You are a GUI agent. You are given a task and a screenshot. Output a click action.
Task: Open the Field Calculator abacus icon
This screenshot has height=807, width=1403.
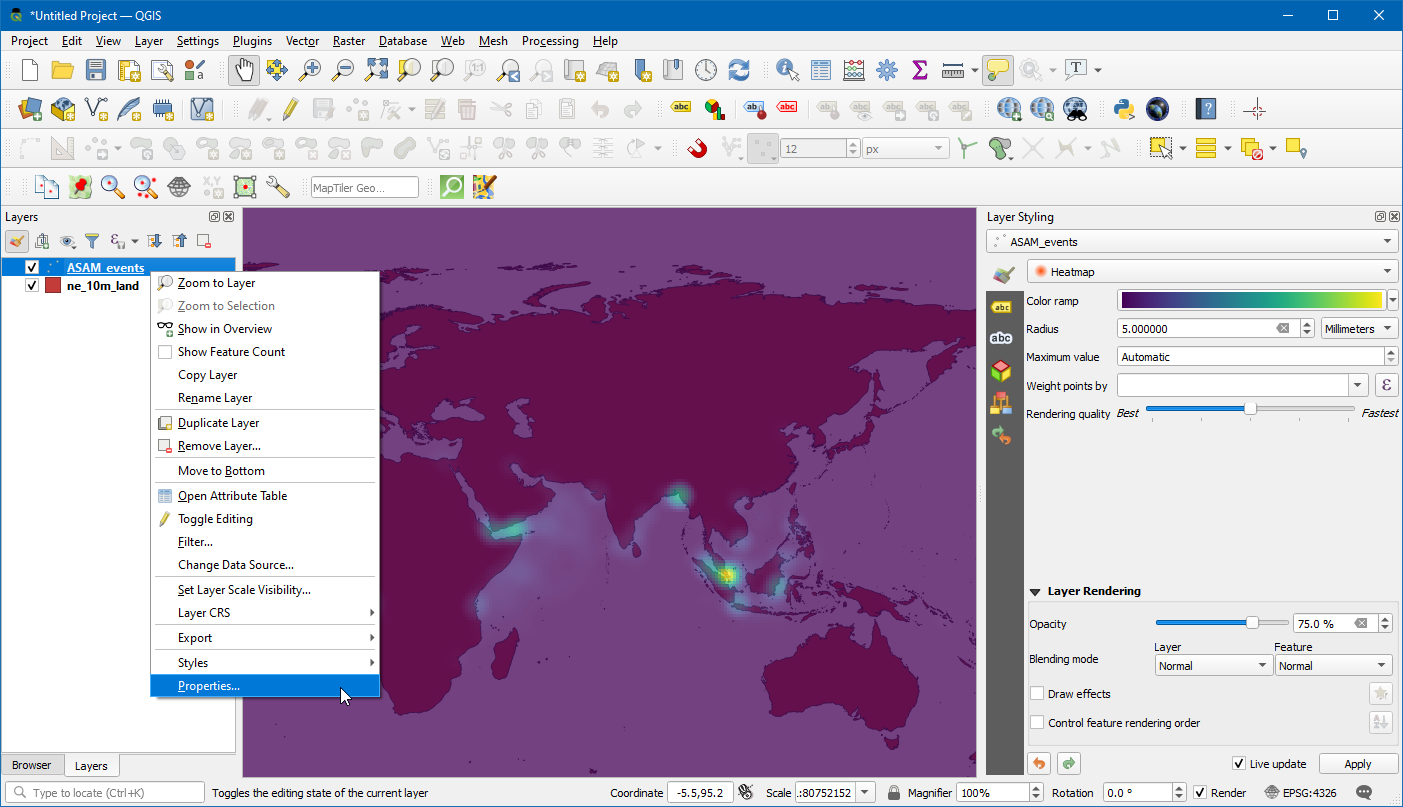tap(854, 70)
